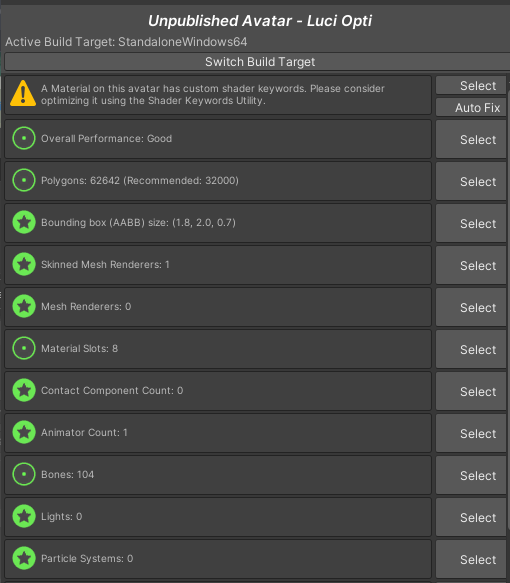Image resolution: width=510 pixels, height=583 pixels.
Task: Click the Polygons rating circle icon
Action: tap(24, 180)
